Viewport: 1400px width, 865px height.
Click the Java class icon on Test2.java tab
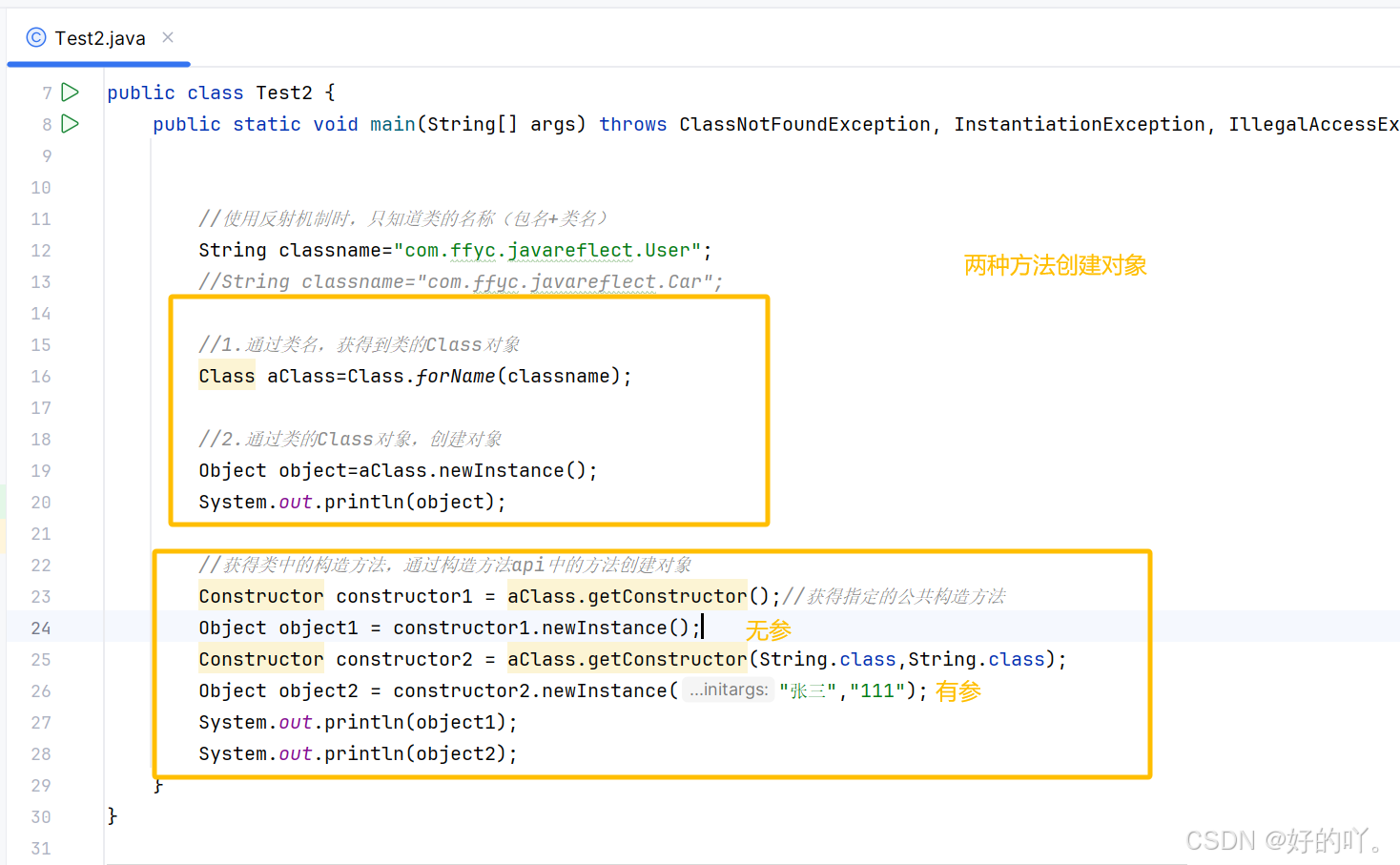pos(36,37)
